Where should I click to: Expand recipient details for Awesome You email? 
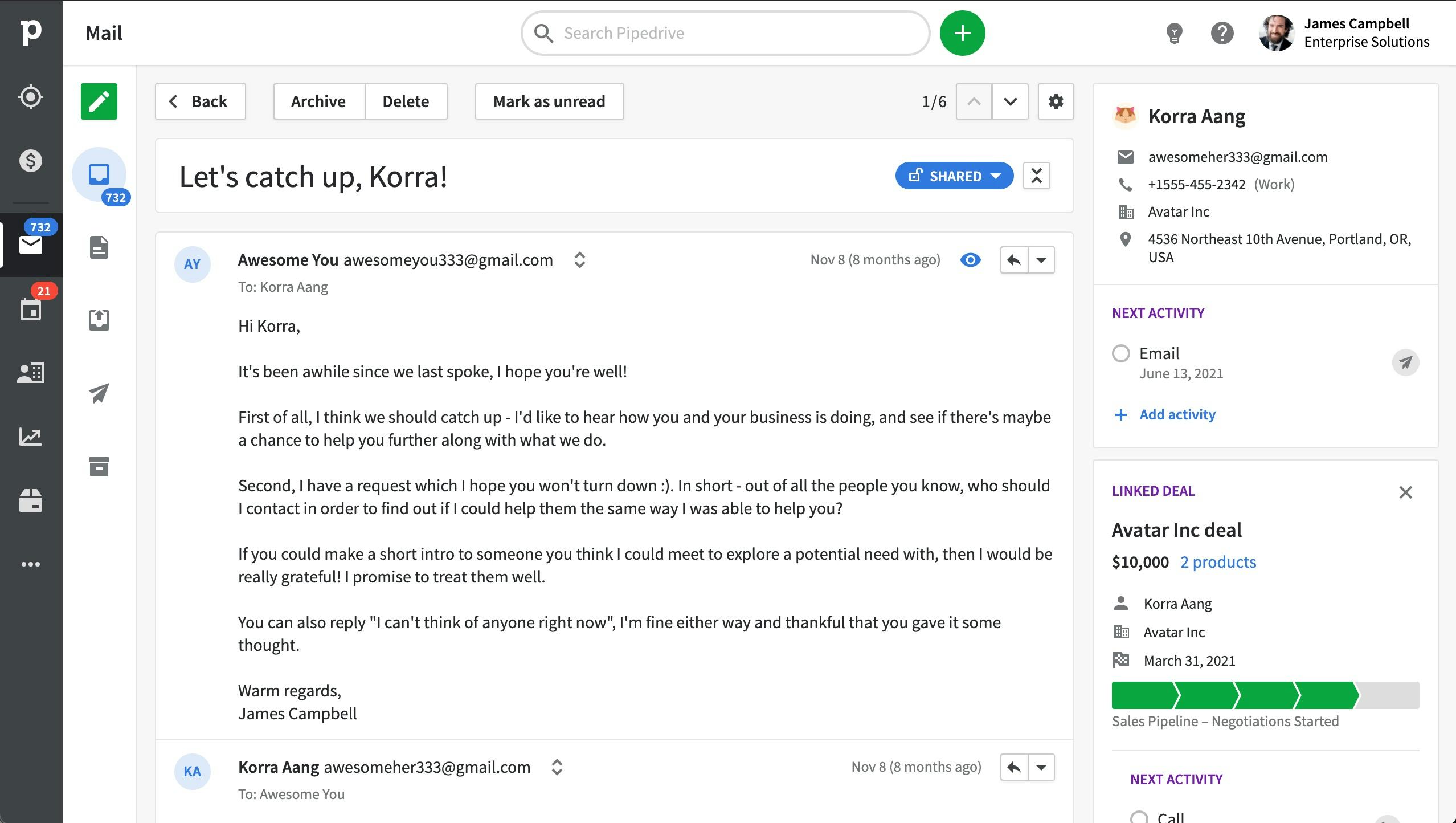click(x=579, y=260)
